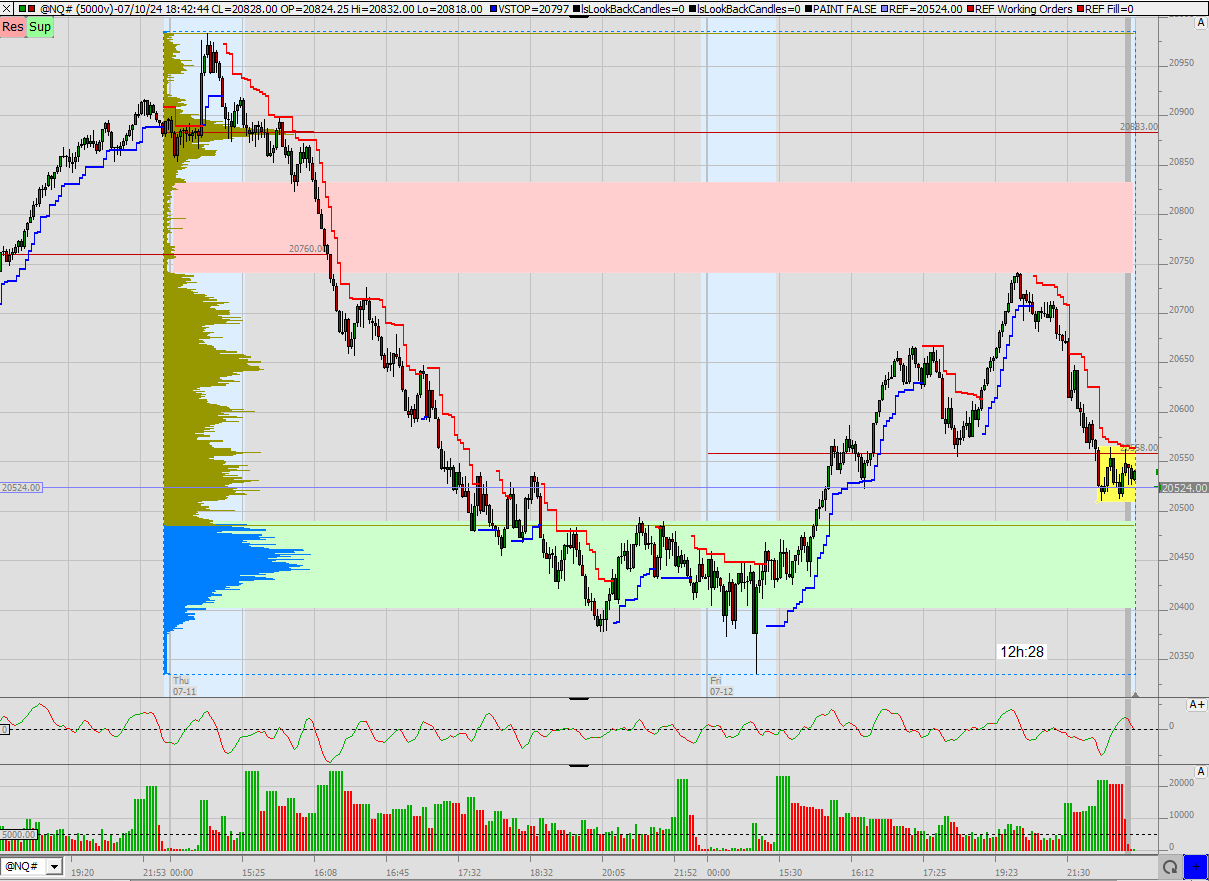
Task: Click the Thu 07-11 date marker
Action: [x=184, y=685]
